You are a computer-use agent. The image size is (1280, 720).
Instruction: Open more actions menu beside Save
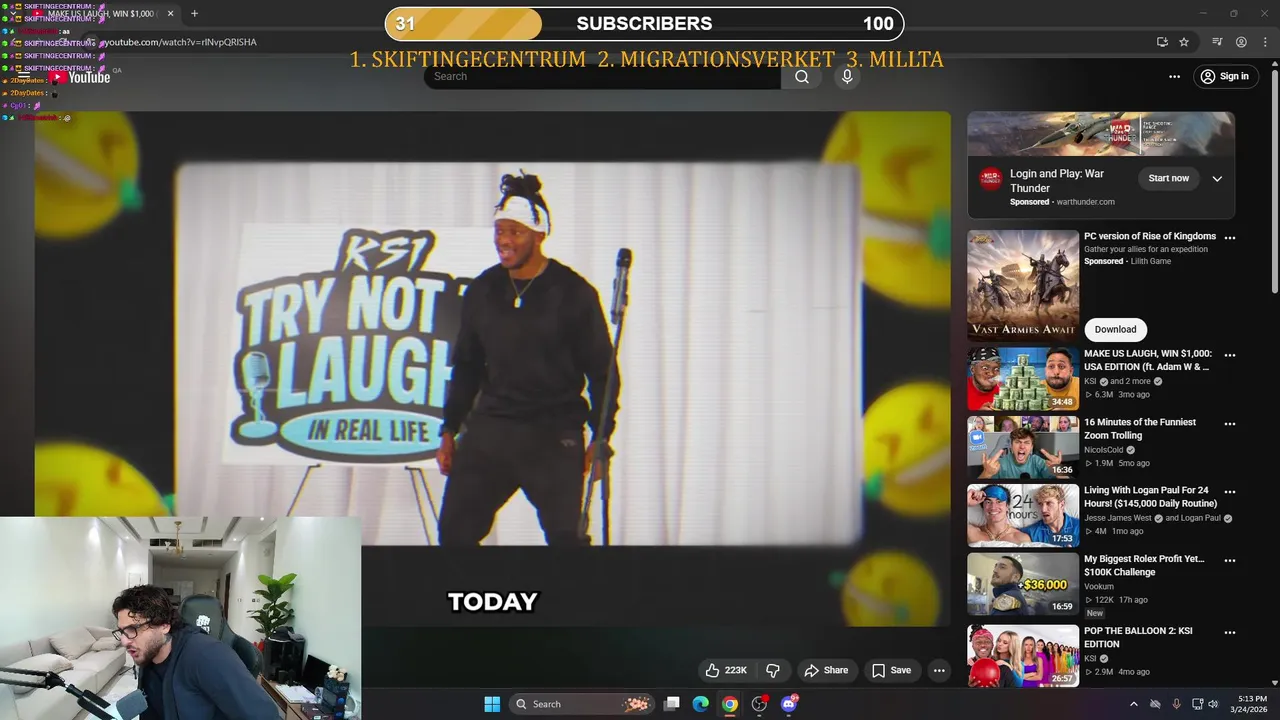939,670
